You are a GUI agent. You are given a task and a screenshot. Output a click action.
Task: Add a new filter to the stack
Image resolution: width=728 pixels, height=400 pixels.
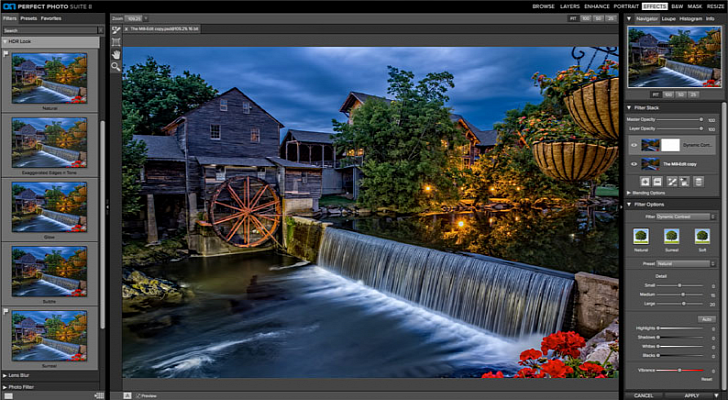tap(645, 181)
